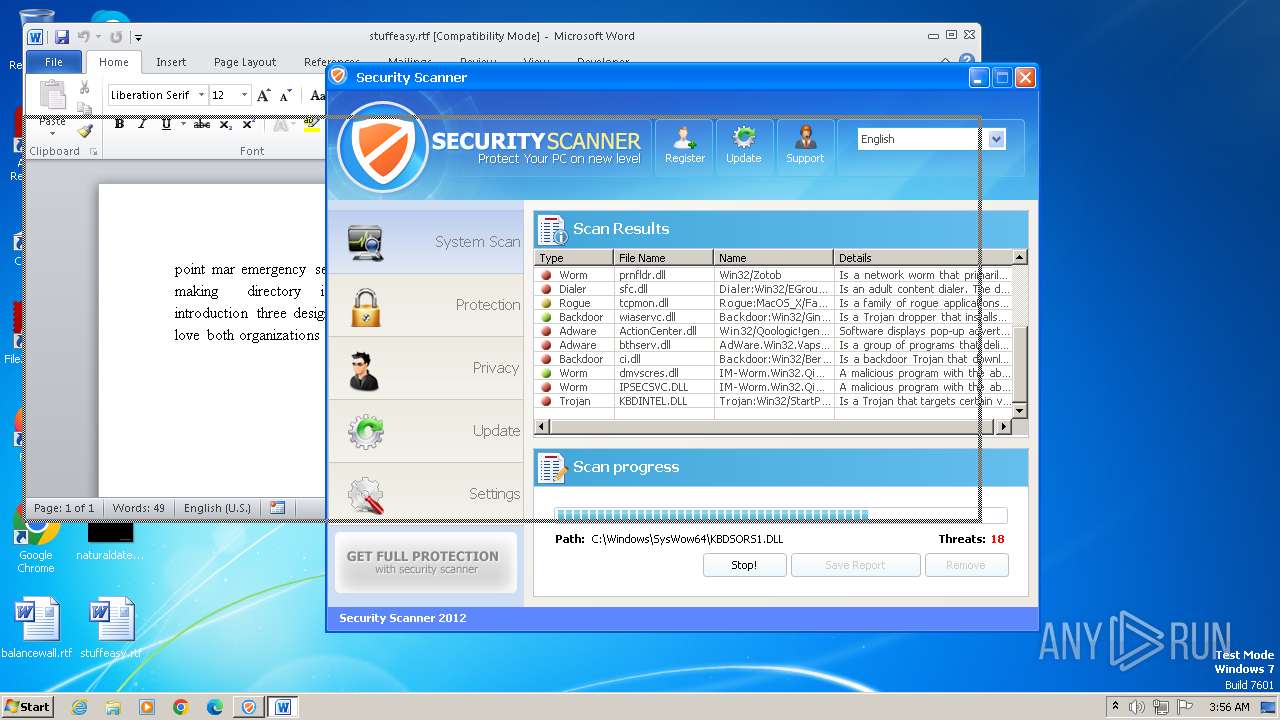Screen dimensions: 1280x720
Task: Click the Type column header
Action: (x=574, y=258)
